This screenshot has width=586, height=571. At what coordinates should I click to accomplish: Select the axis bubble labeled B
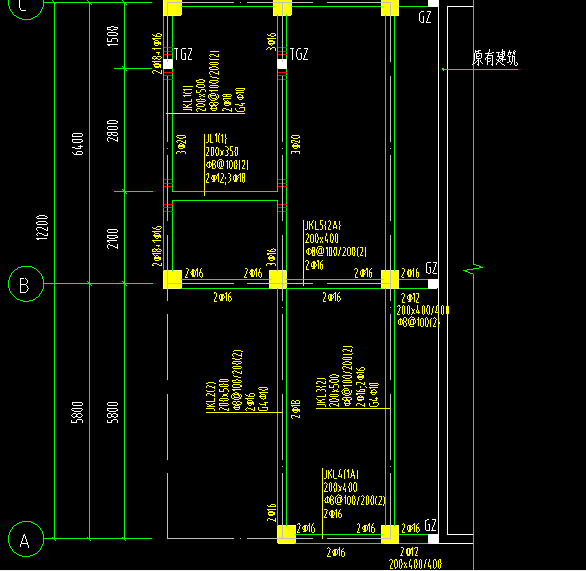tap(26, 284)
